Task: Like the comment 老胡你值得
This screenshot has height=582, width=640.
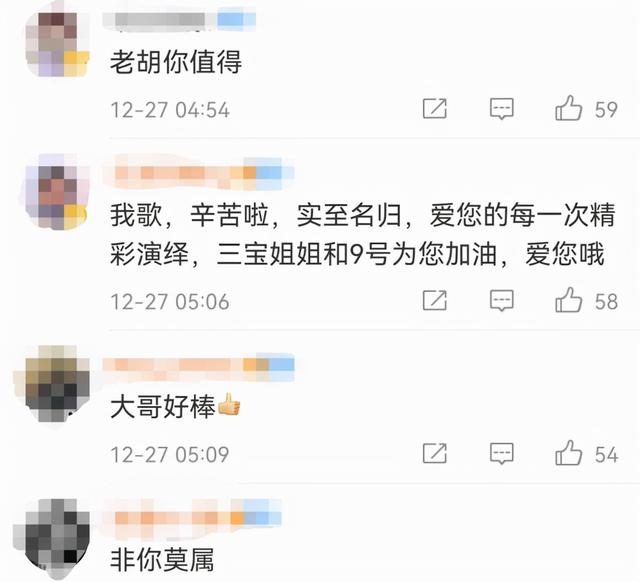Action: click(568, 108)
